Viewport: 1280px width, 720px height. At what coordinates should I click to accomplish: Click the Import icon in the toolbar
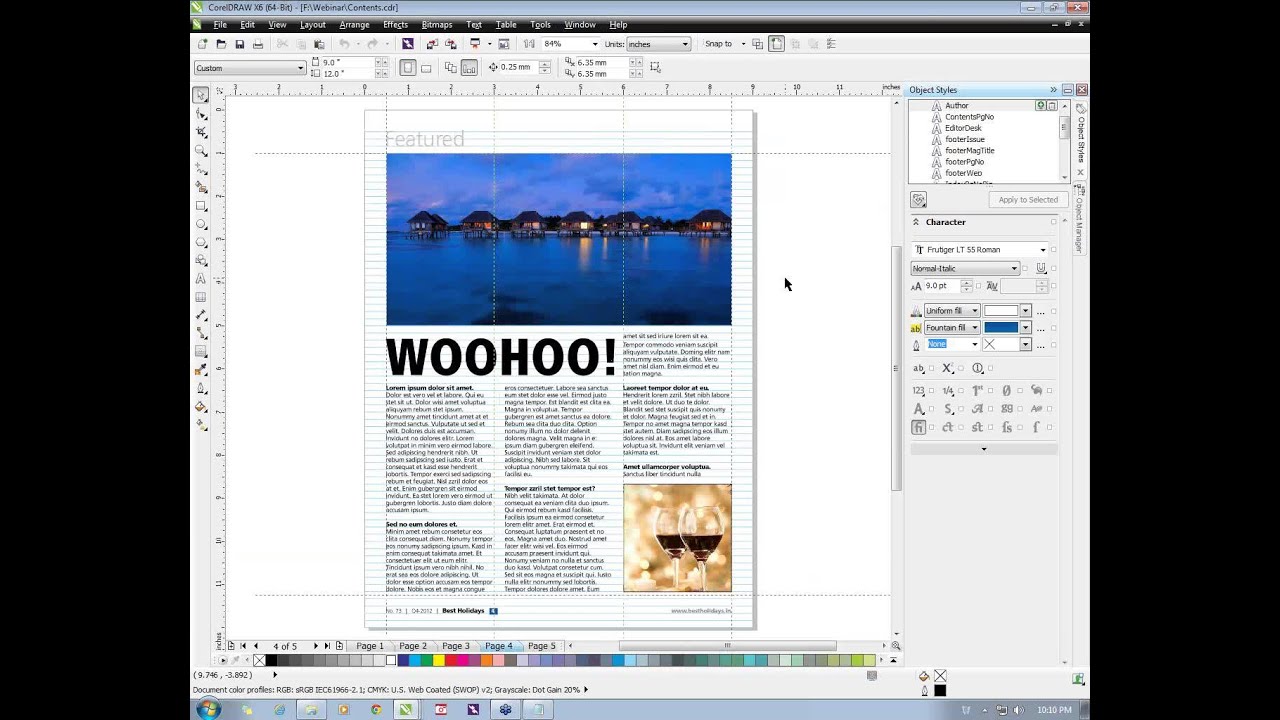pyautogui.click(x=432, y=44)
